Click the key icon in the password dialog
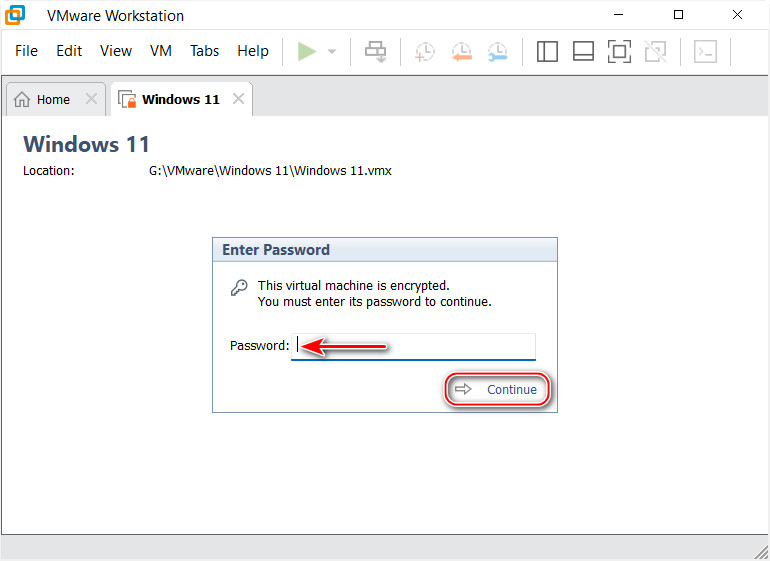The height and width of the screenshot is (561, 770). coord(239,287)
